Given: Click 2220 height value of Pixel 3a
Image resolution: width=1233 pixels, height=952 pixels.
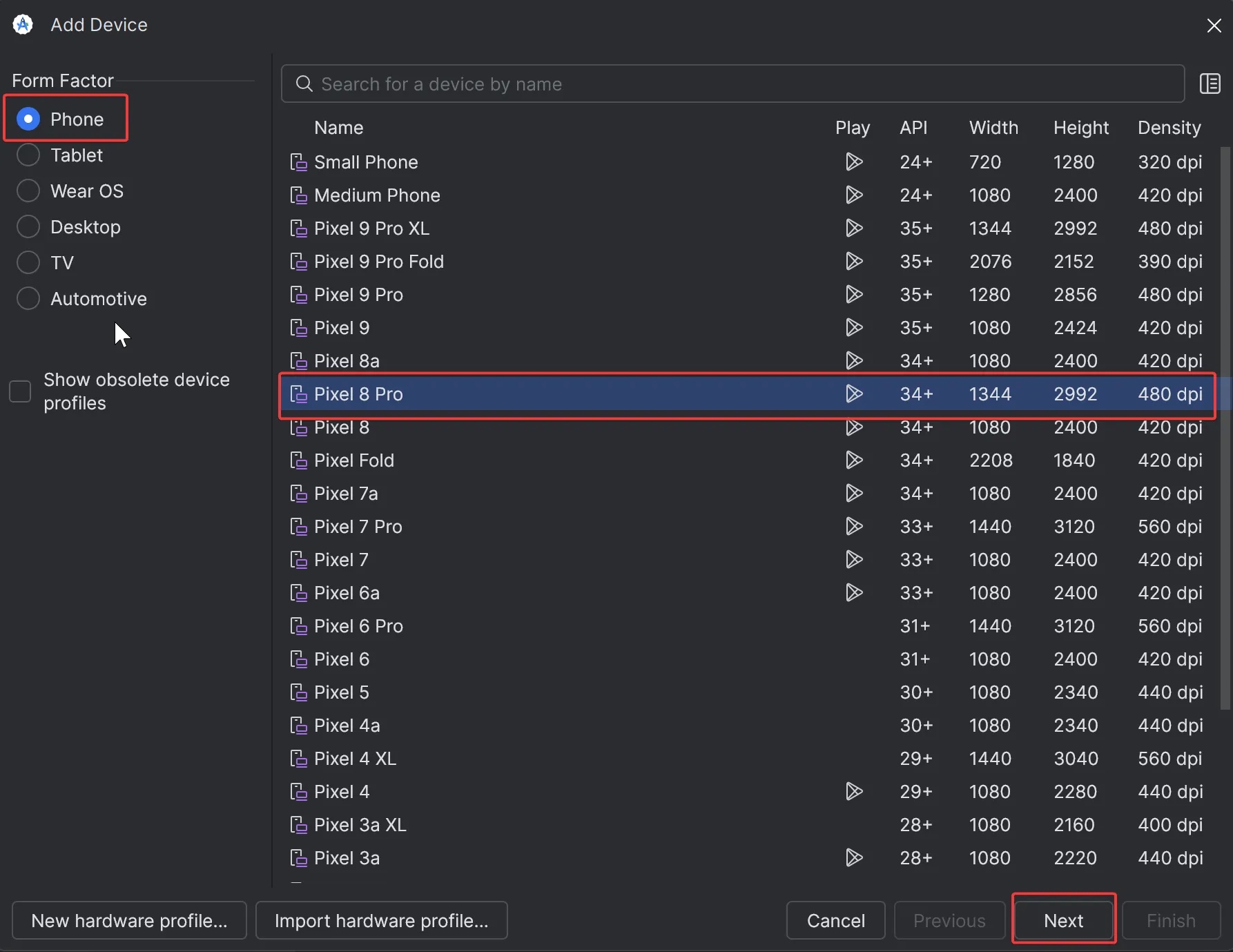Looking at the screenshot, I should (x=1075, y=858).
